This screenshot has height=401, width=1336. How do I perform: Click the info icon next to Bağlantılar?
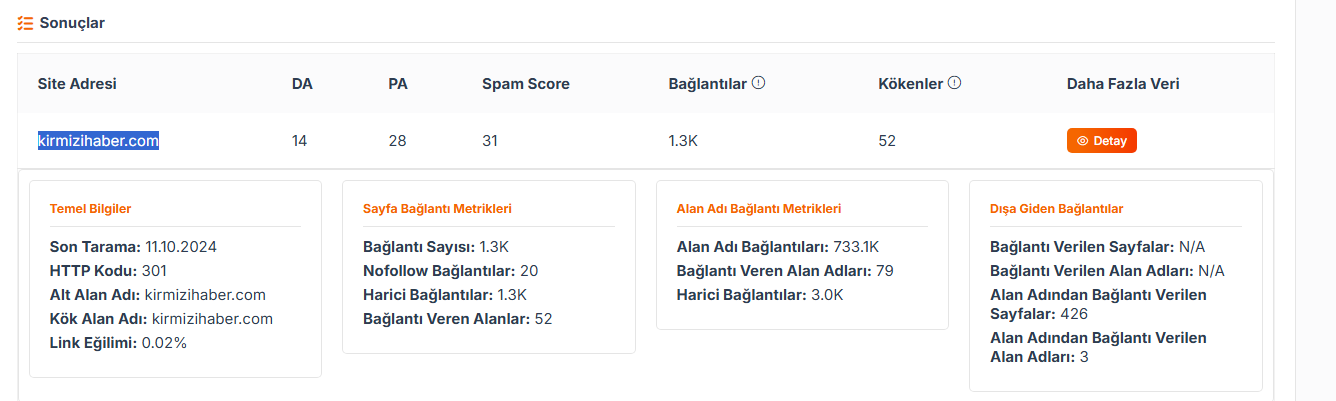(758, 83)
